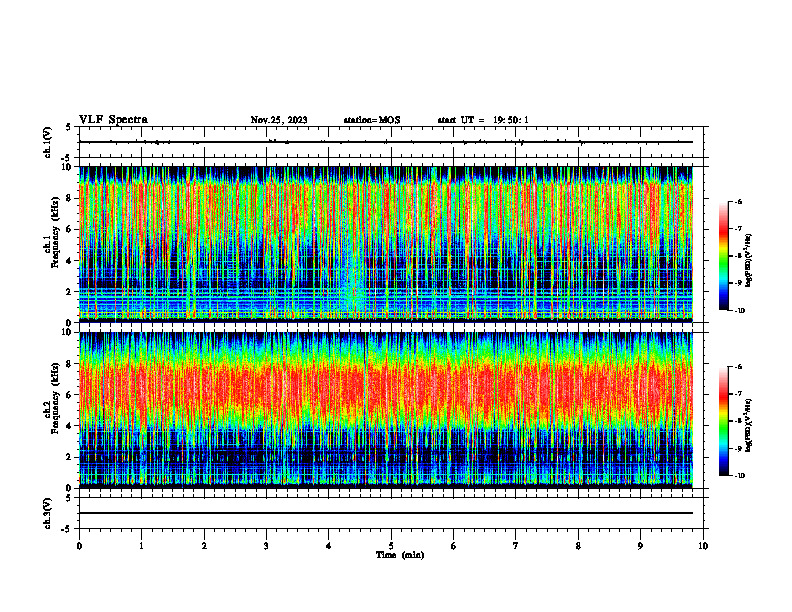Image resolution: width=792 pixels, height=612 pixels.
Task: Click the 'ch.1(V)' axis label
Action: 48,142
